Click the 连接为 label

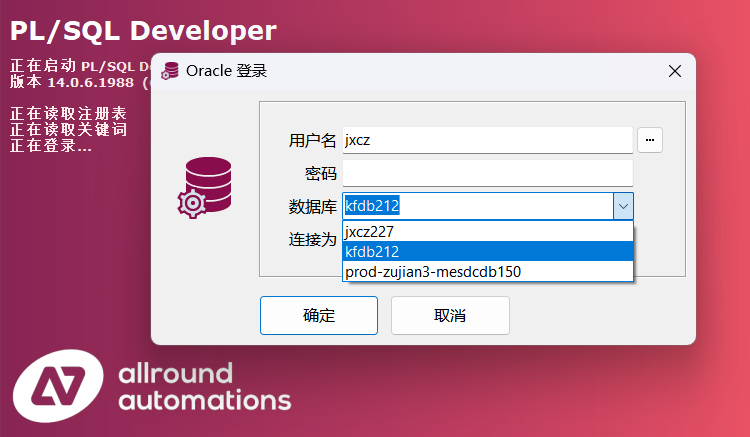click(313, 239)
